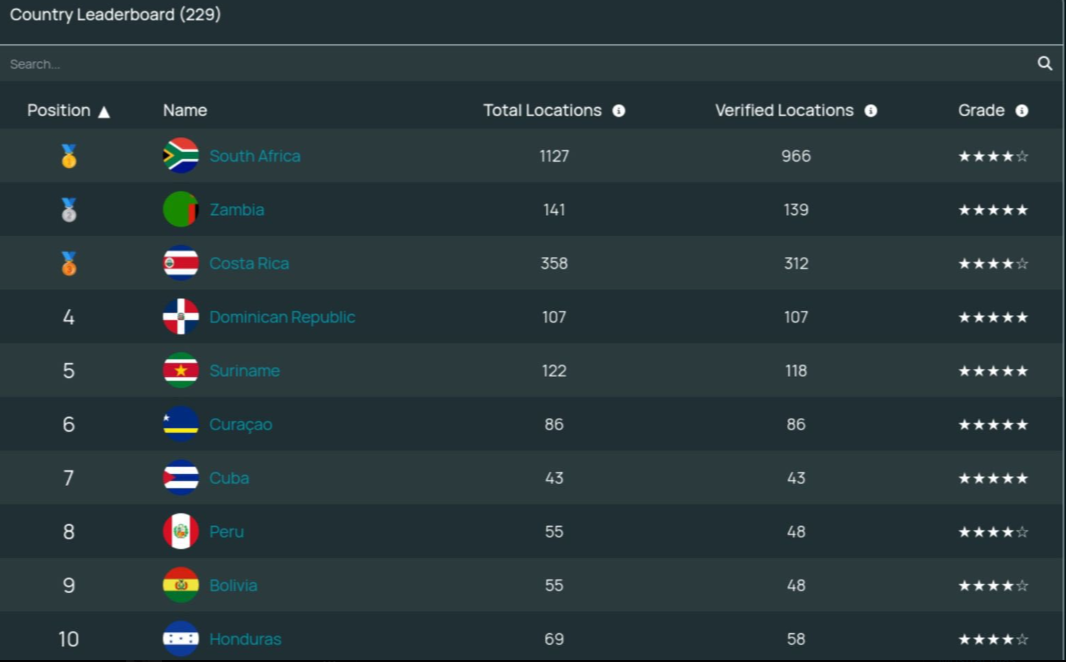
Task: Sort by Verified Locations header
Action: point(784,111)
